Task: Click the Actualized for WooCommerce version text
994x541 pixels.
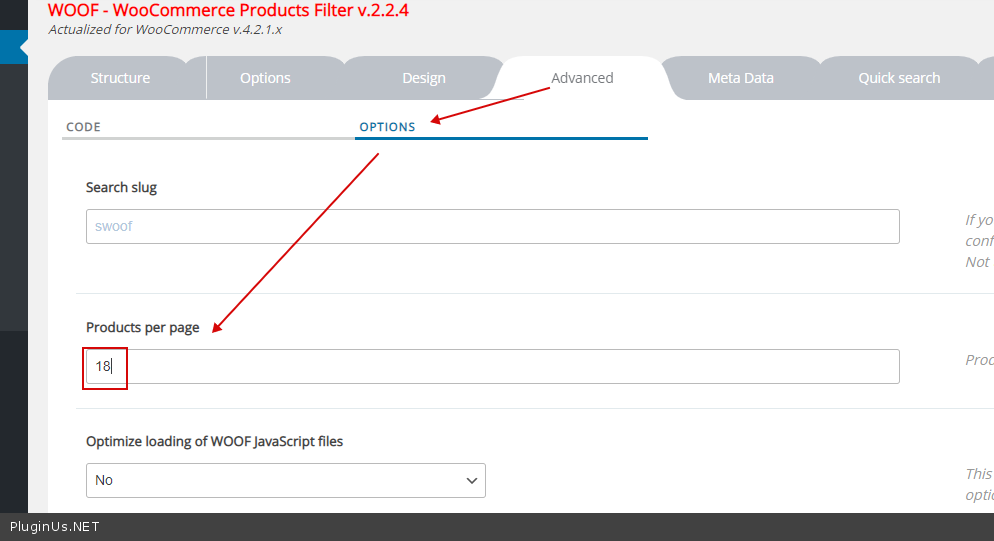Action: (165, 30)
